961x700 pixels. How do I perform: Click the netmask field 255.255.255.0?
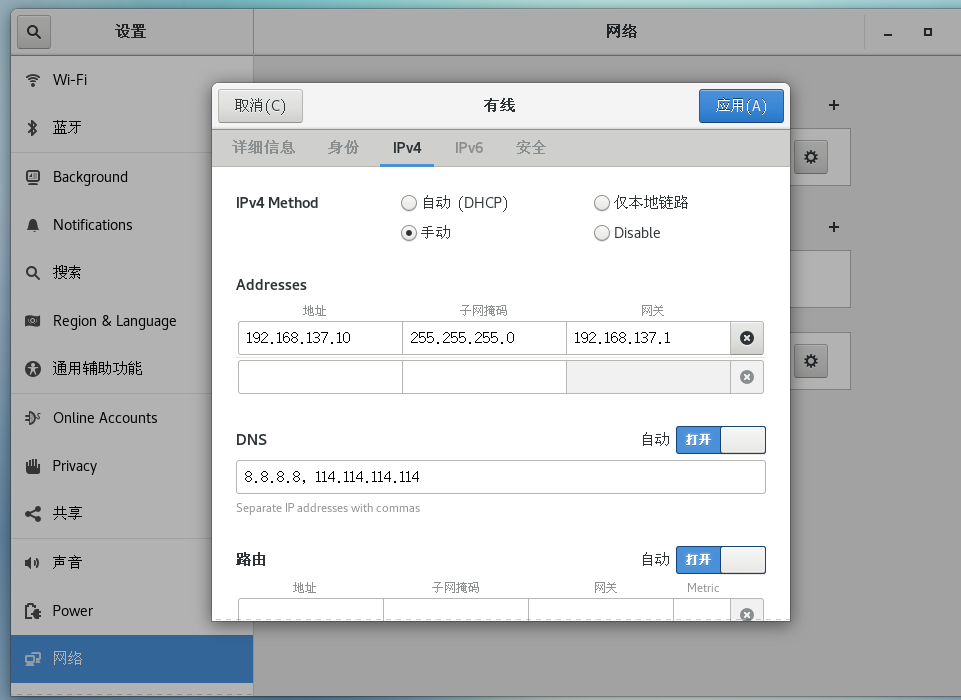click(x=484, y=338)
